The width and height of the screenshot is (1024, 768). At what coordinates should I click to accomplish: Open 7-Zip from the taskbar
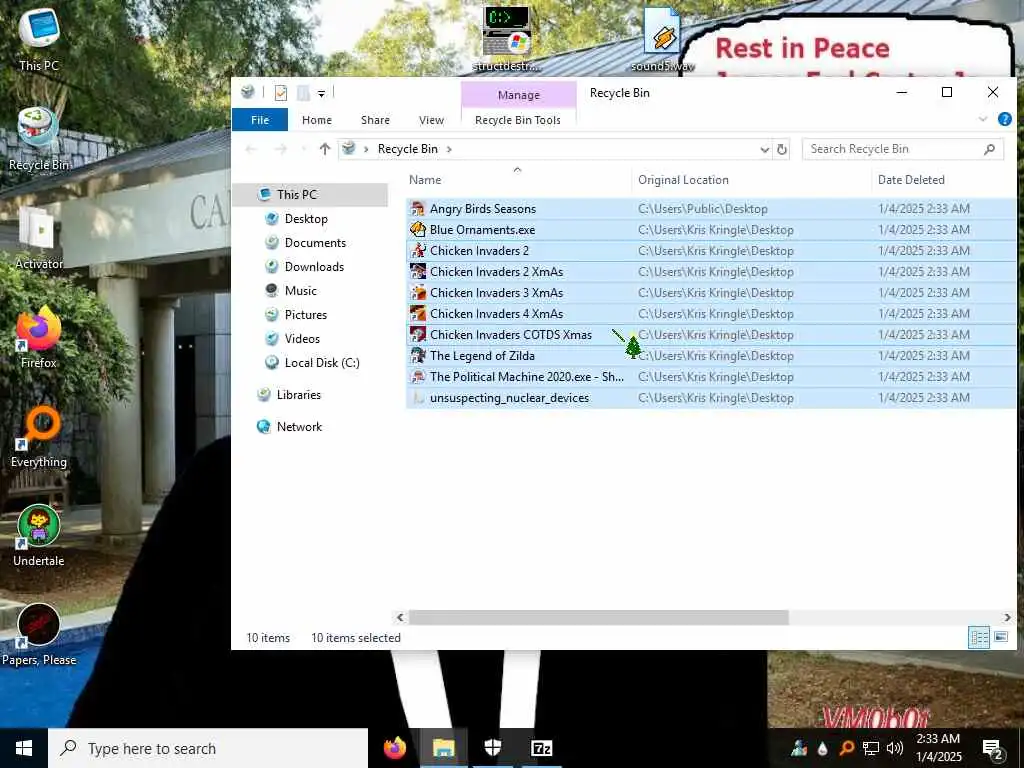[x=541, y=748]
